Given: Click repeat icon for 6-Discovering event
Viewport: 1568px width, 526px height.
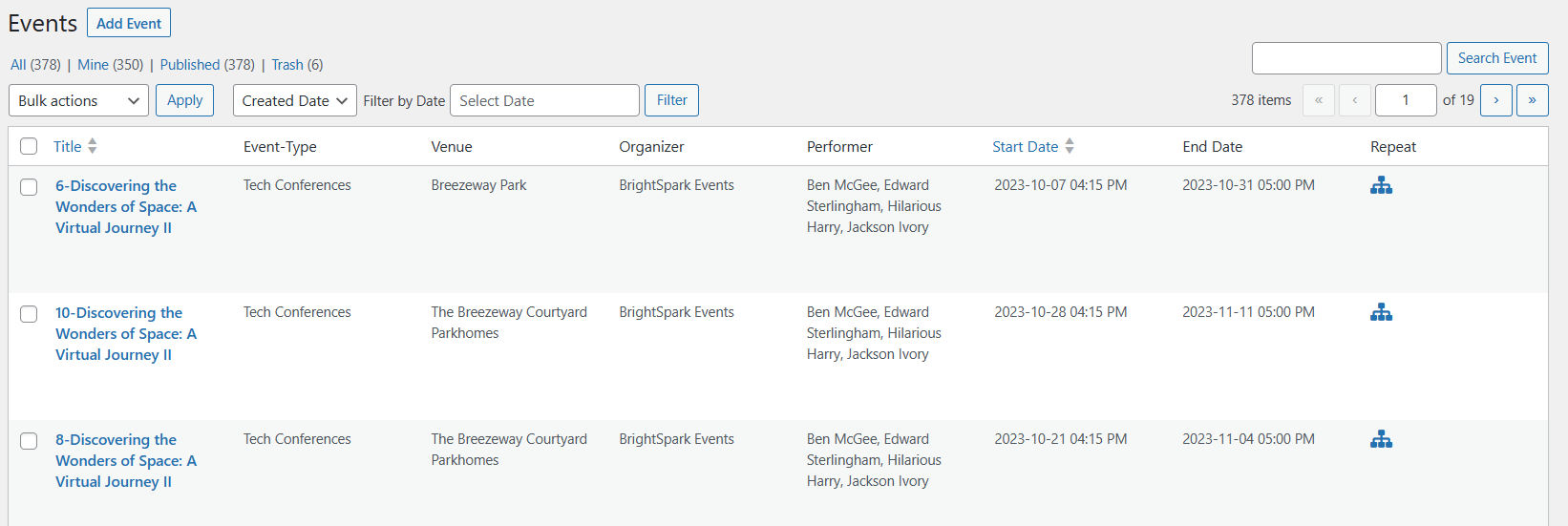Looking at the screenshot, I should [x=1381, y=186].
